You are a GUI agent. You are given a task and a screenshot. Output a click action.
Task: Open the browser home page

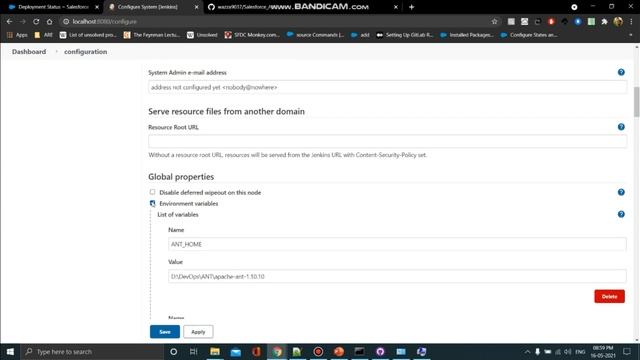49,21
